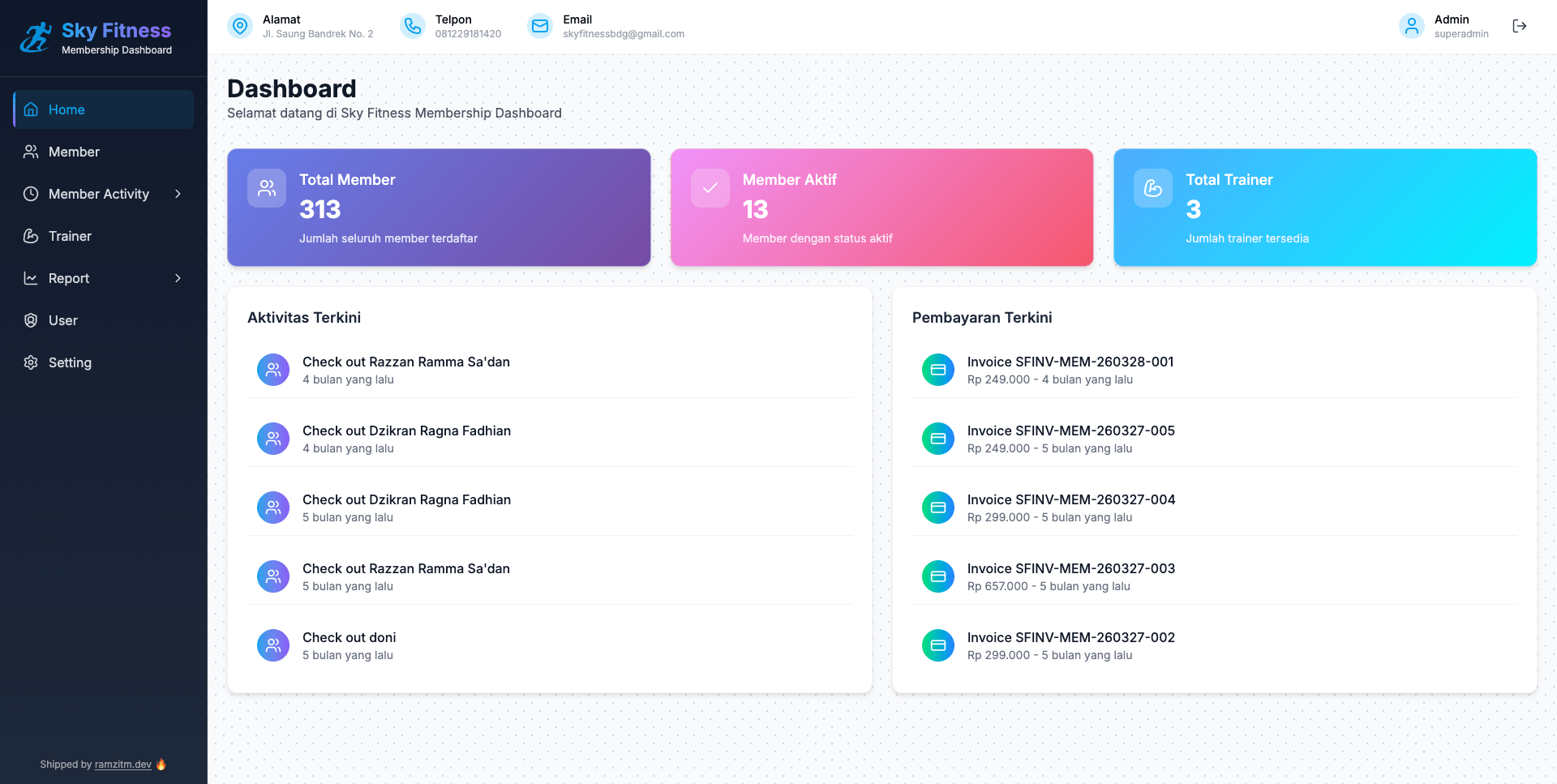The image size is (1557, 784).
Task: Open the Member menu item
Action: pyautogui.click(x=103, y=152)
